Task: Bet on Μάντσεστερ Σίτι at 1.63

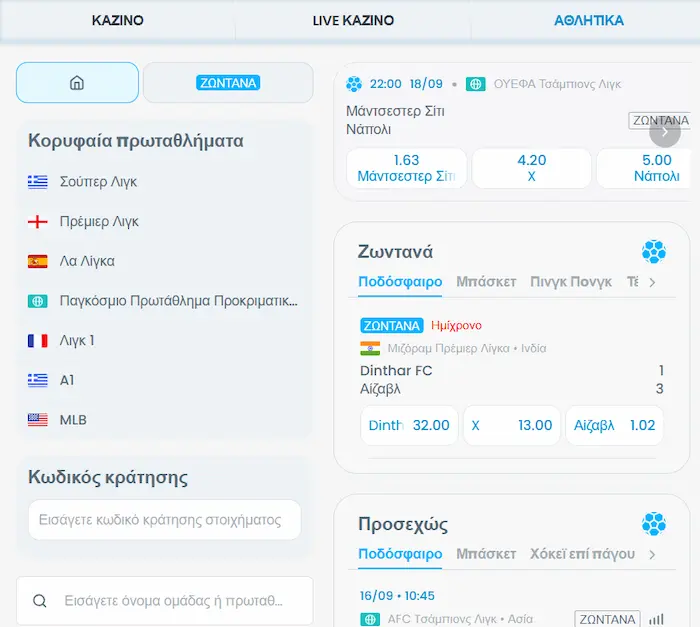Action: (406, 168)
